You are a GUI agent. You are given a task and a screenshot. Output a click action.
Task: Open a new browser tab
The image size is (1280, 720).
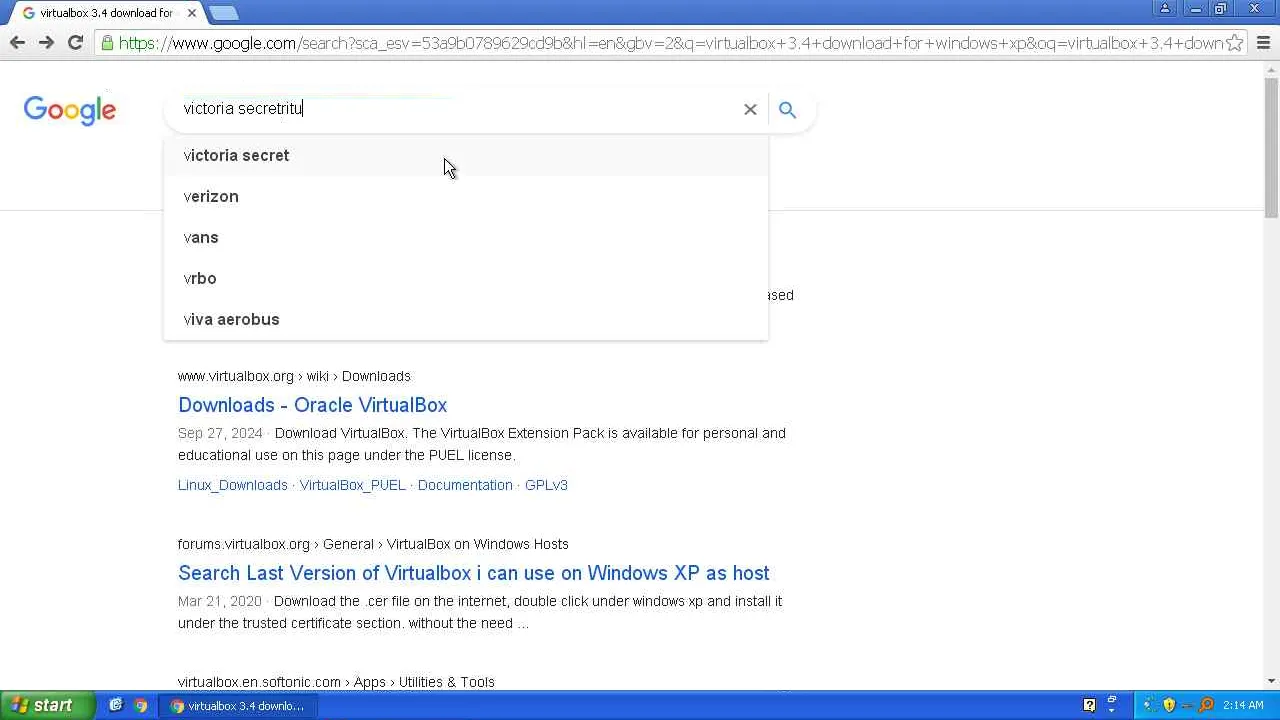coord(223,13)
